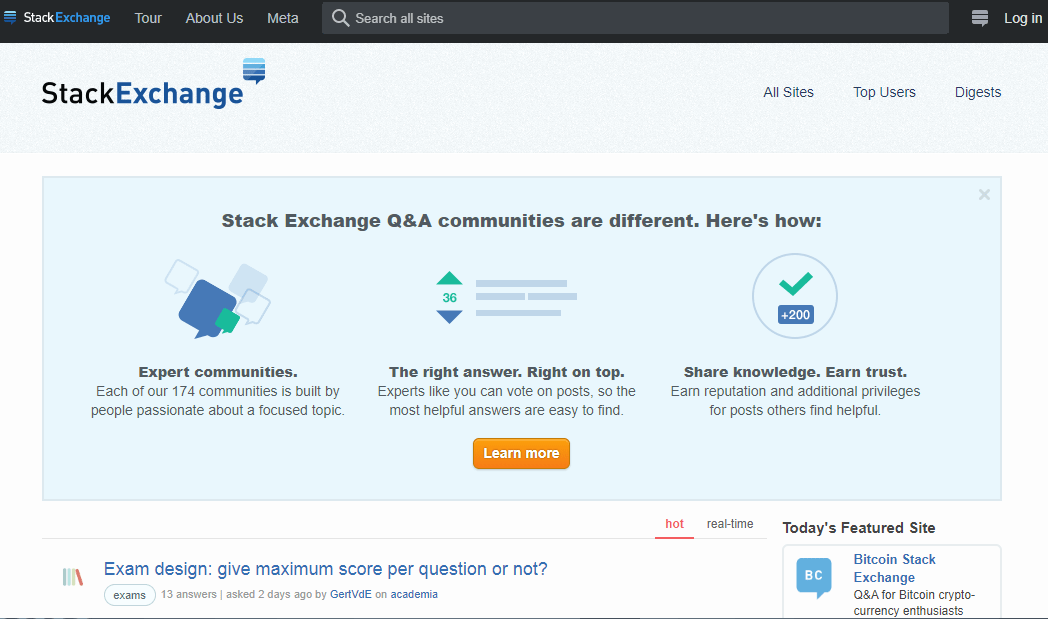This screenshot has height=619, width=1048.
Task: Open the About Us page
Action: [x=214, y=18]
